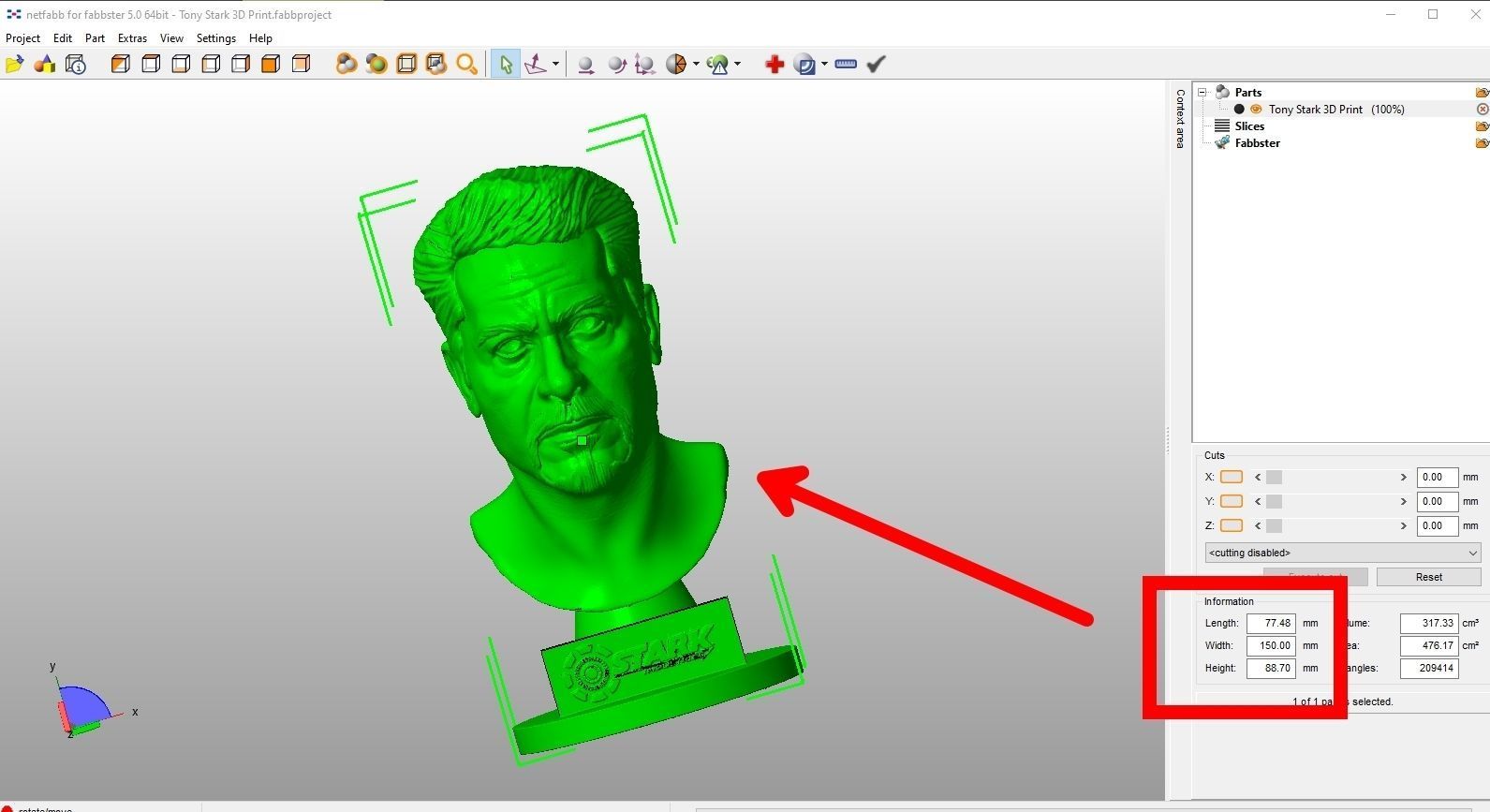Click Y cut slider left arrow

pyautogui.click(x=1258, y=502)
